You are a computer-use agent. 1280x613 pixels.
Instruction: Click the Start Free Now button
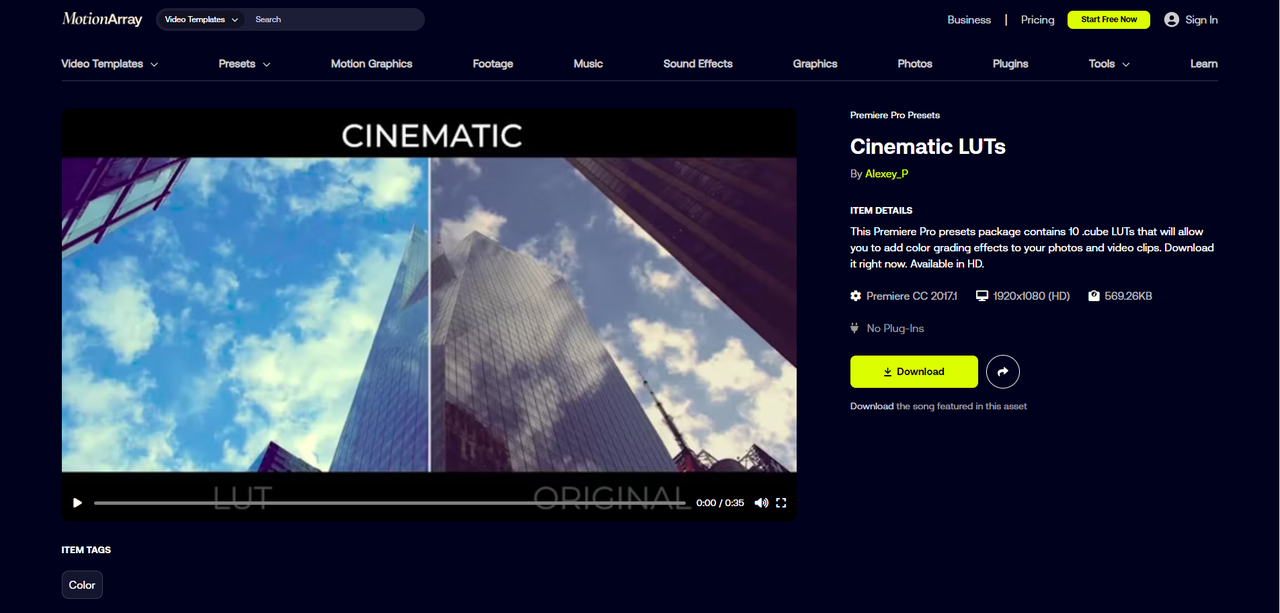click(x=1108, y=20)
